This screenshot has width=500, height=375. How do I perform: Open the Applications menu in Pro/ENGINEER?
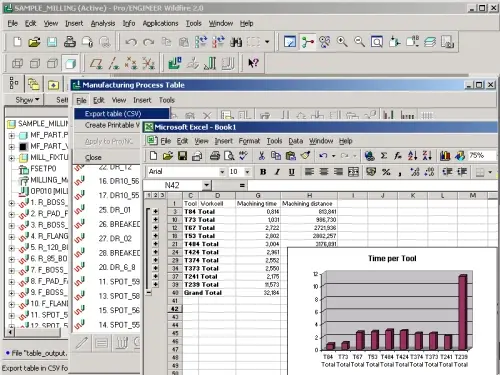pos(160,23)
